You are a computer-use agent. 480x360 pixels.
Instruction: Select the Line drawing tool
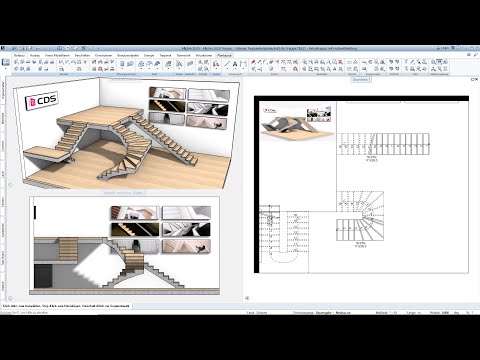click(227, 64)
